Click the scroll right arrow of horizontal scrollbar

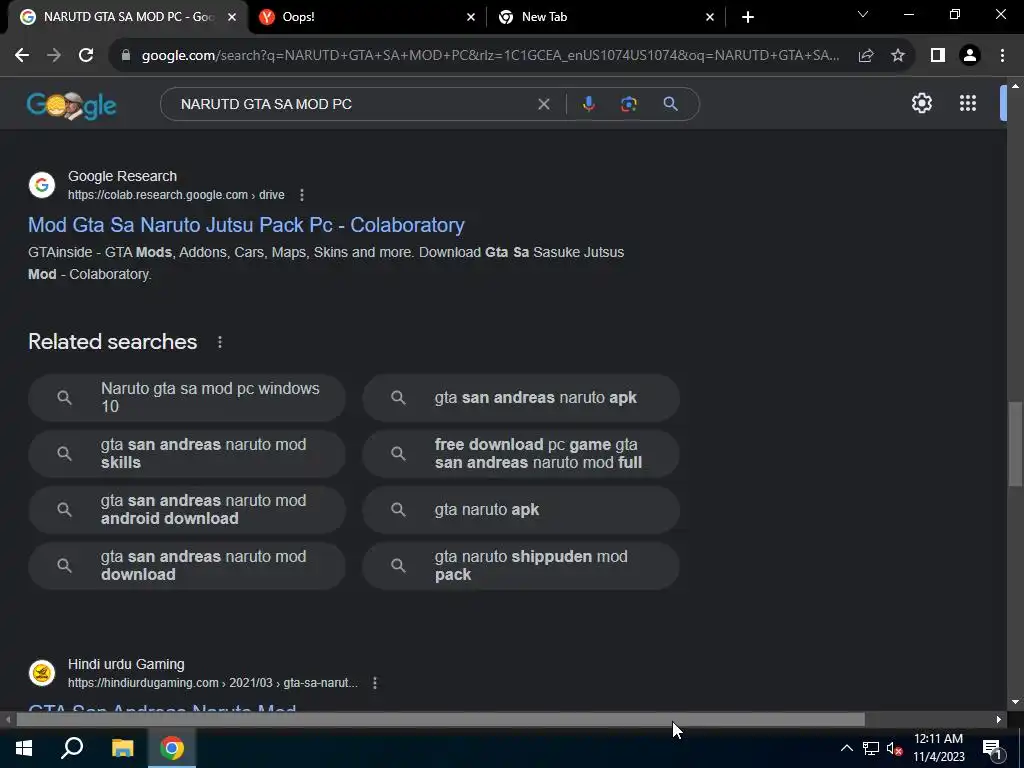coord(999,720)
